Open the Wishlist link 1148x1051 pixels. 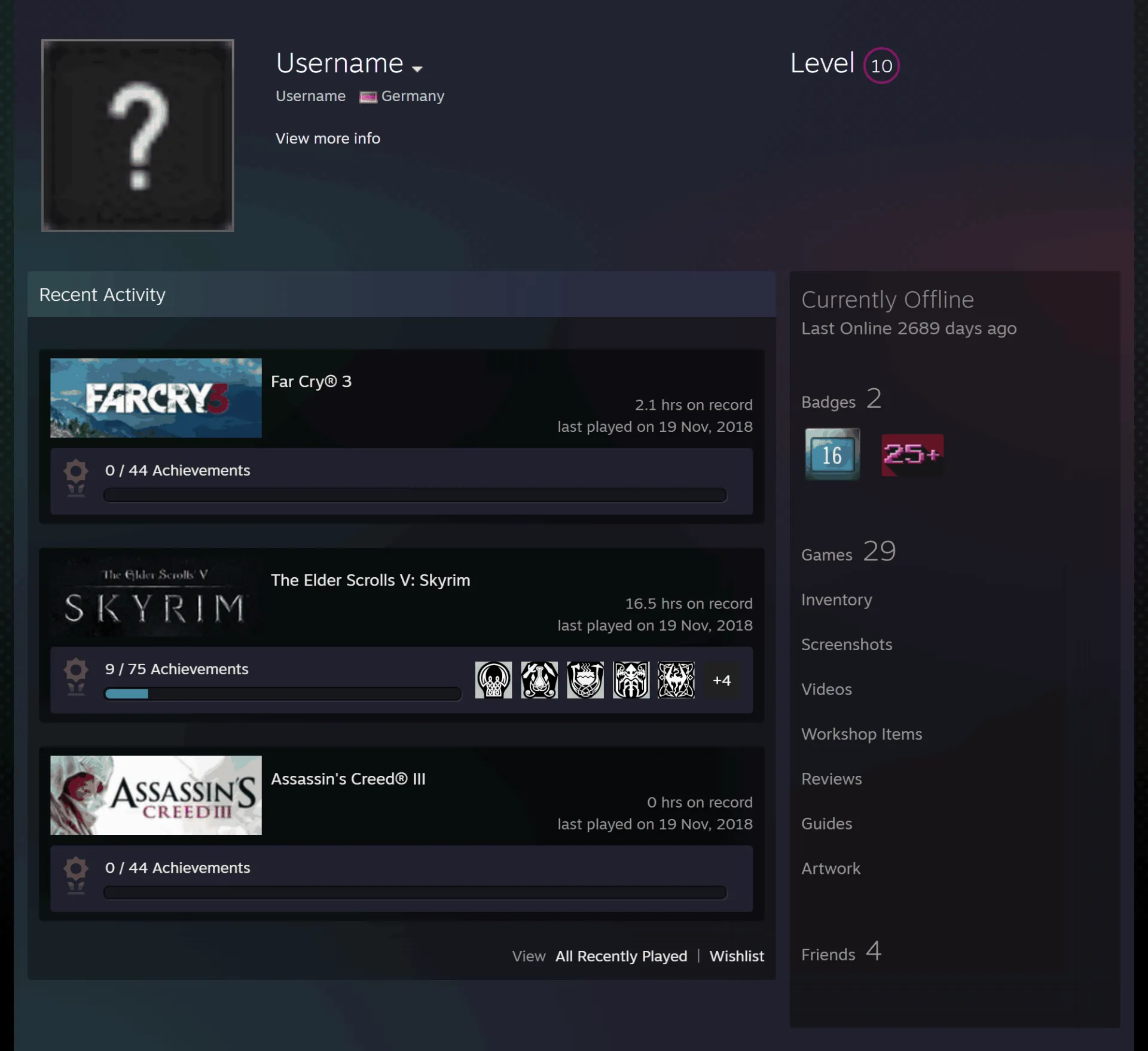[737, 956]
